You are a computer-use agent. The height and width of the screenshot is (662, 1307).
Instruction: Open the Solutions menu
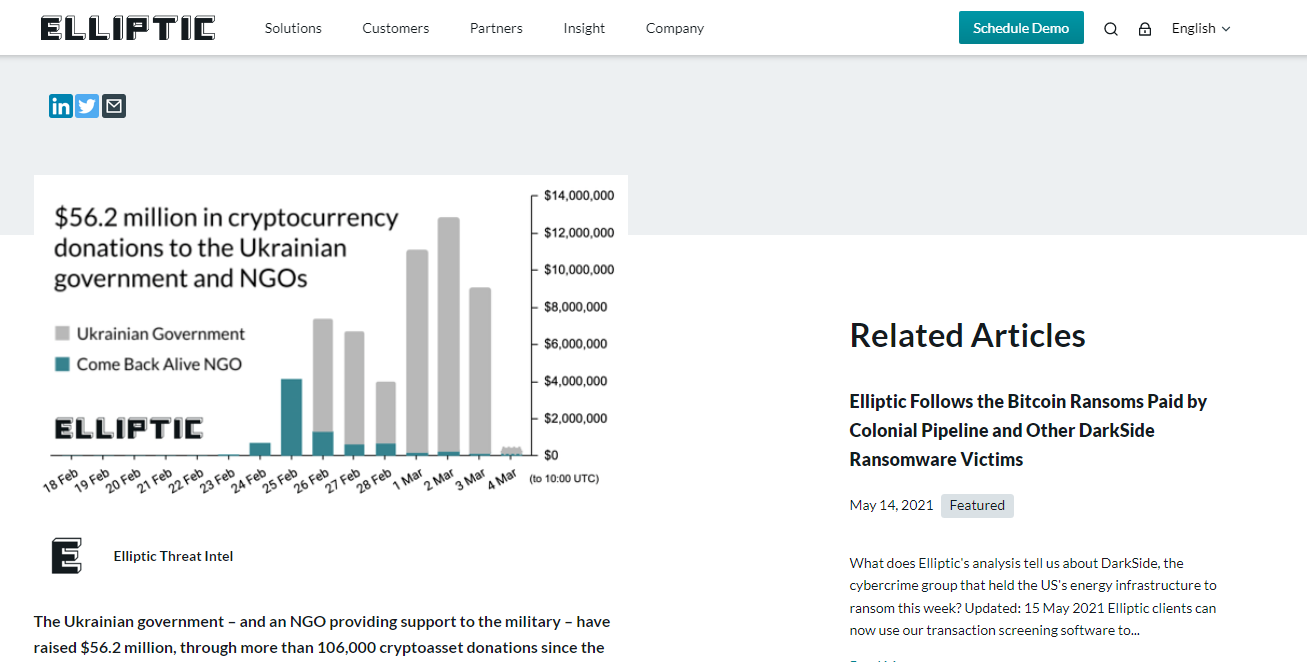coord(293,28)
